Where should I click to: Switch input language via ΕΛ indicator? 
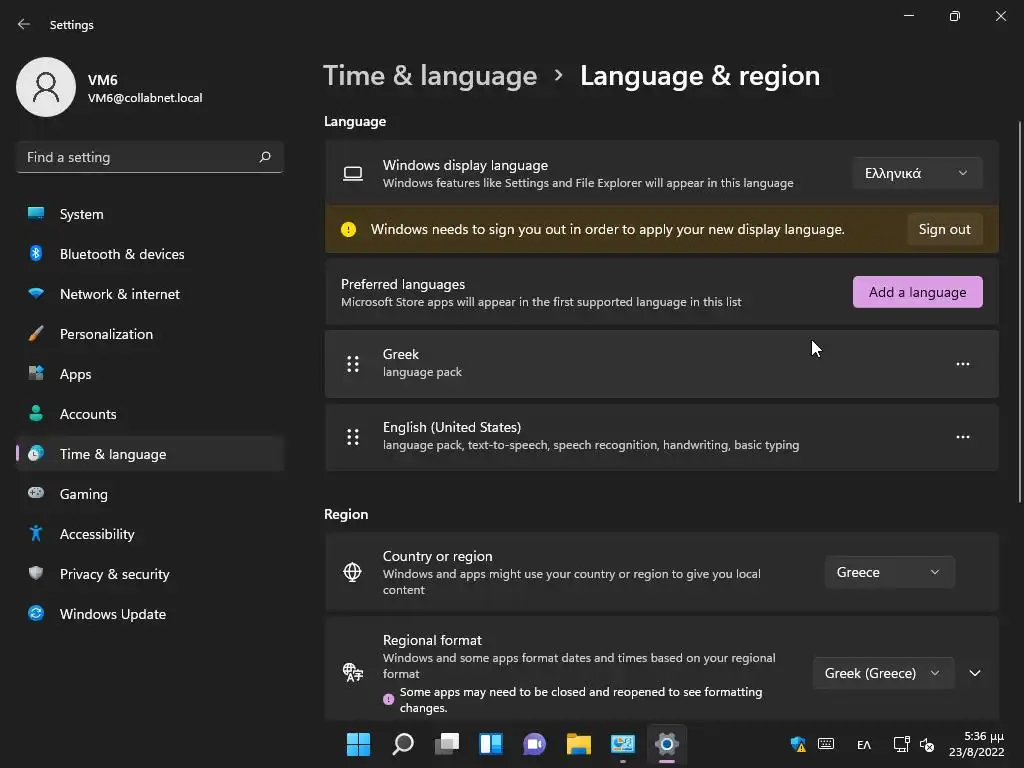coord(863,744)
